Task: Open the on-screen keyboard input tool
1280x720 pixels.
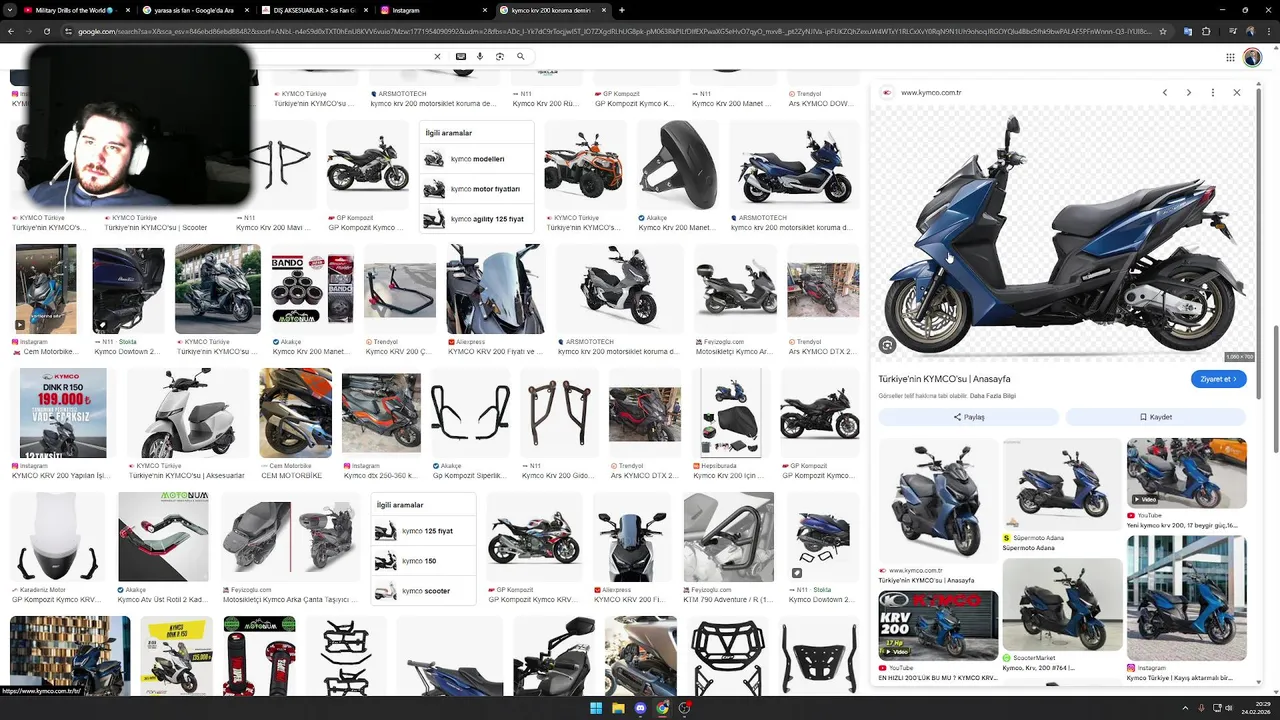Action: [x=461, y=57]
